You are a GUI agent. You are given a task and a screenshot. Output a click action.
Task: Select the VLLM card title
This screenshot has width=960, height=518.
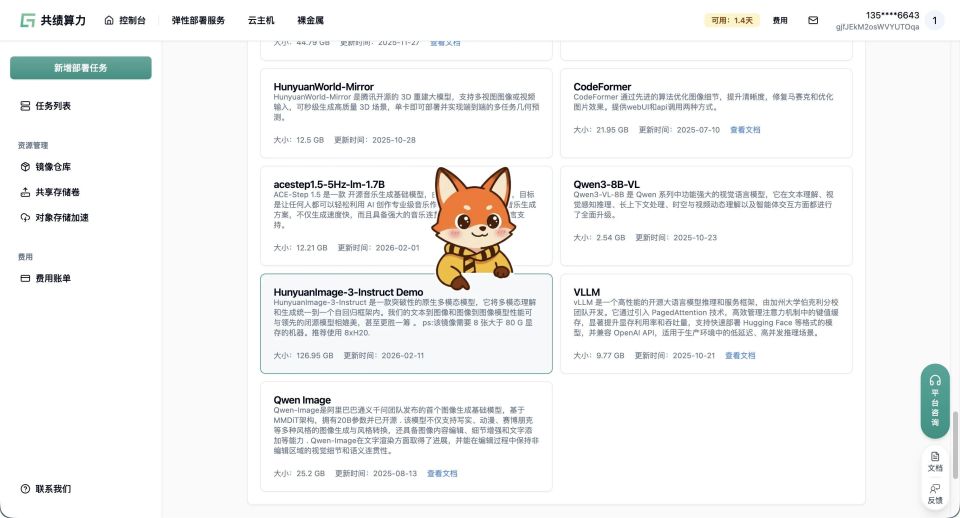[587, 292]
